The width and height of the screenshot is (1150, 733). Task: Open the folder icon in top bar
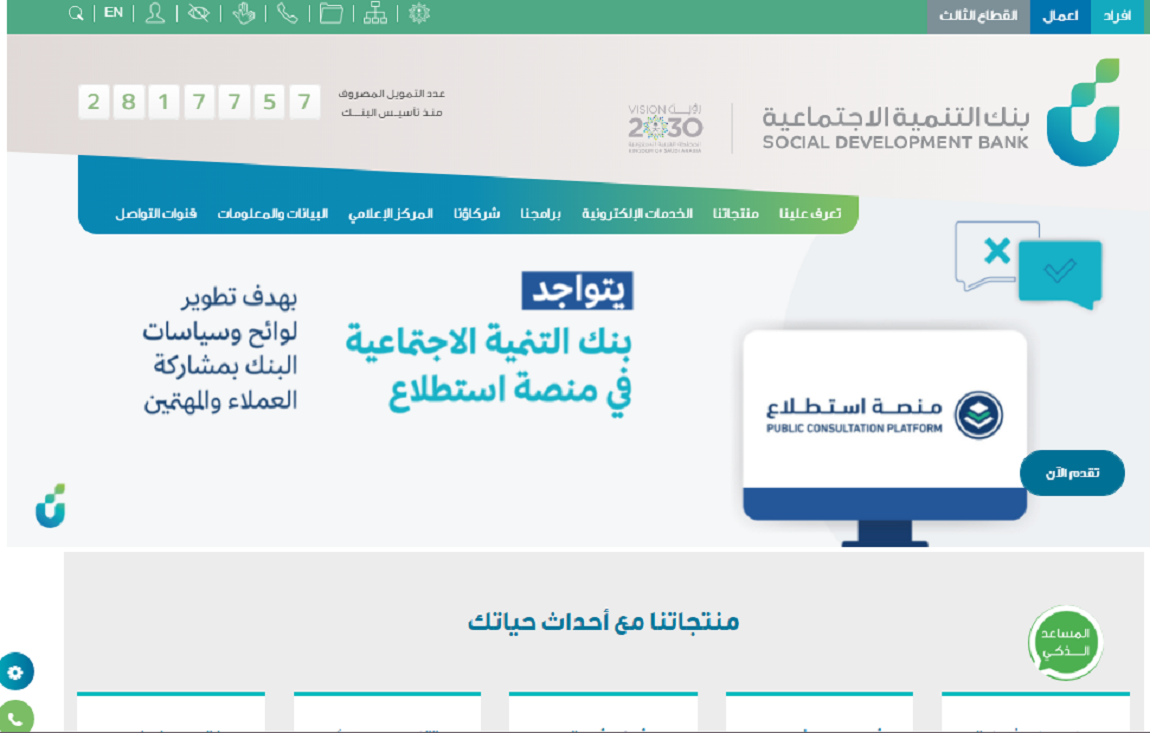[x=331, y=13]
